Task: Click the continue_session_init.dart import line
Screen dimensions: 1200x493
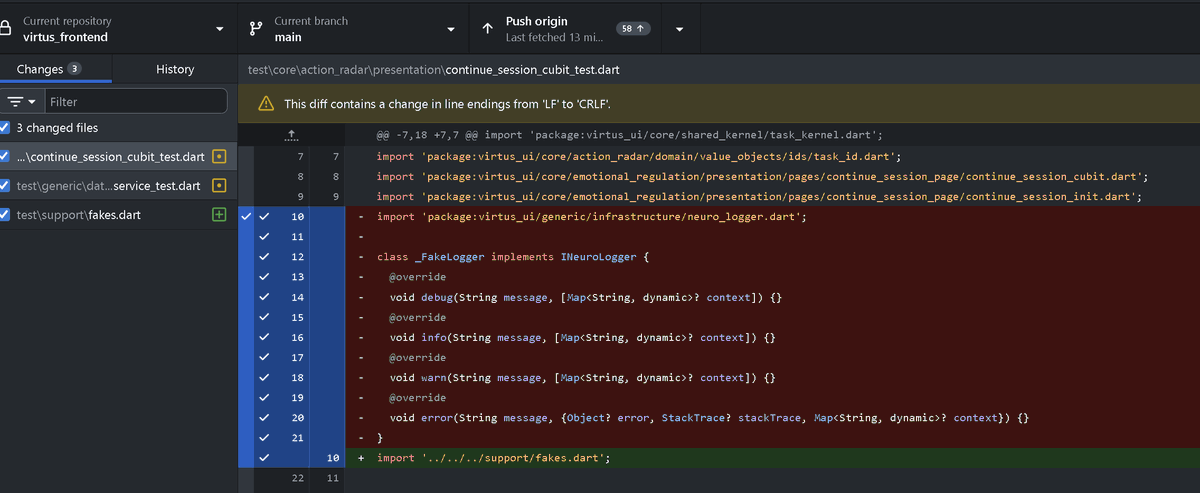Action: (759, 197)
